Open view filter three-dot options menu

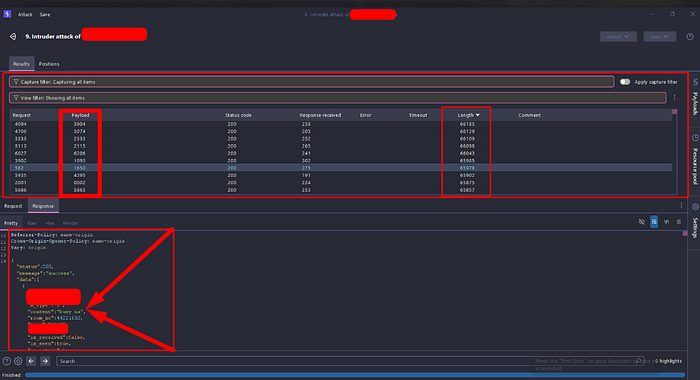[x=675, y=98]
